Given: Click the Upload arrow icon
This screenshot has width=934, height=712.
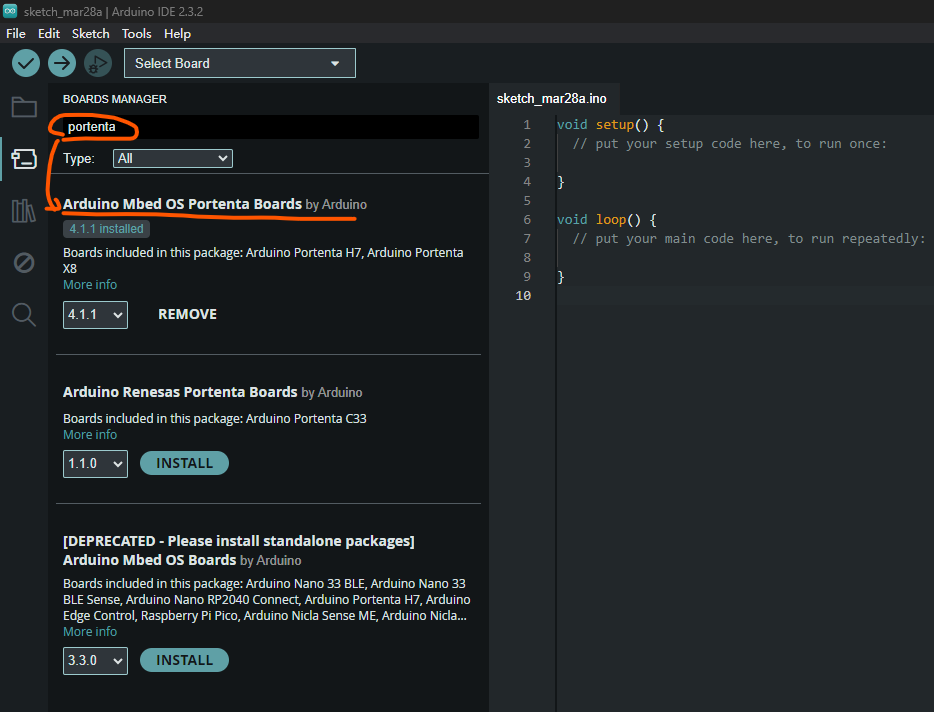Looking at the screenshot, I should tap(62, 63).
